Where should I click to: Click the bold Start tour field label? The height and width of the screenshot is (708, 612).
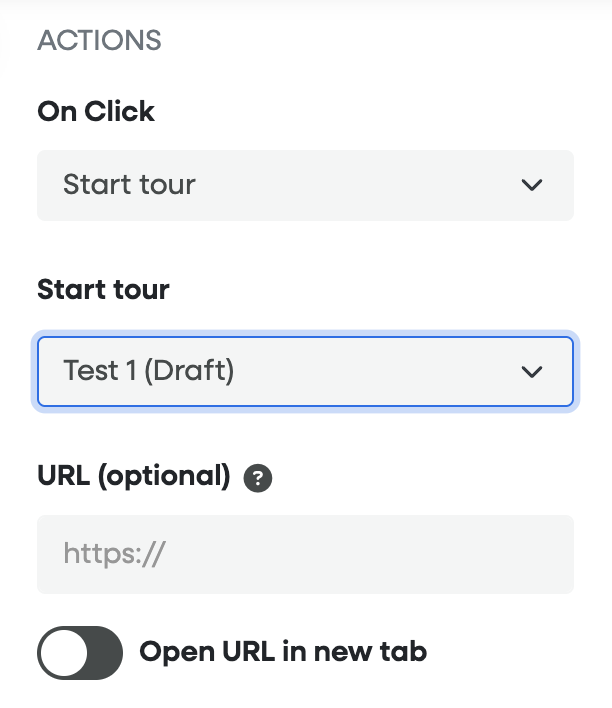[x=103, y=290]
